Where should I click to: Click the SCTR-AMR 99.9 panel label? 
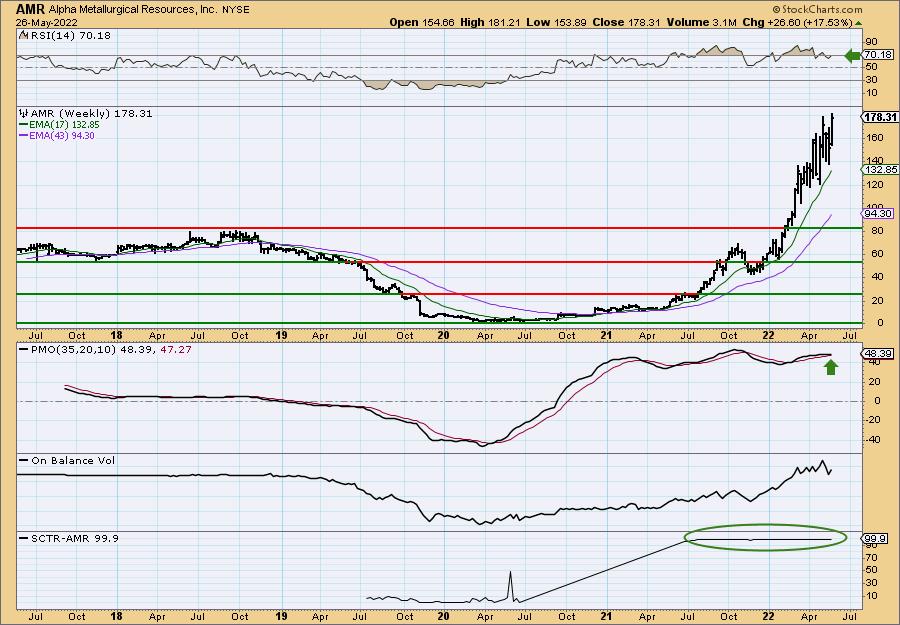pyautogui.click(x=75, y=538)
